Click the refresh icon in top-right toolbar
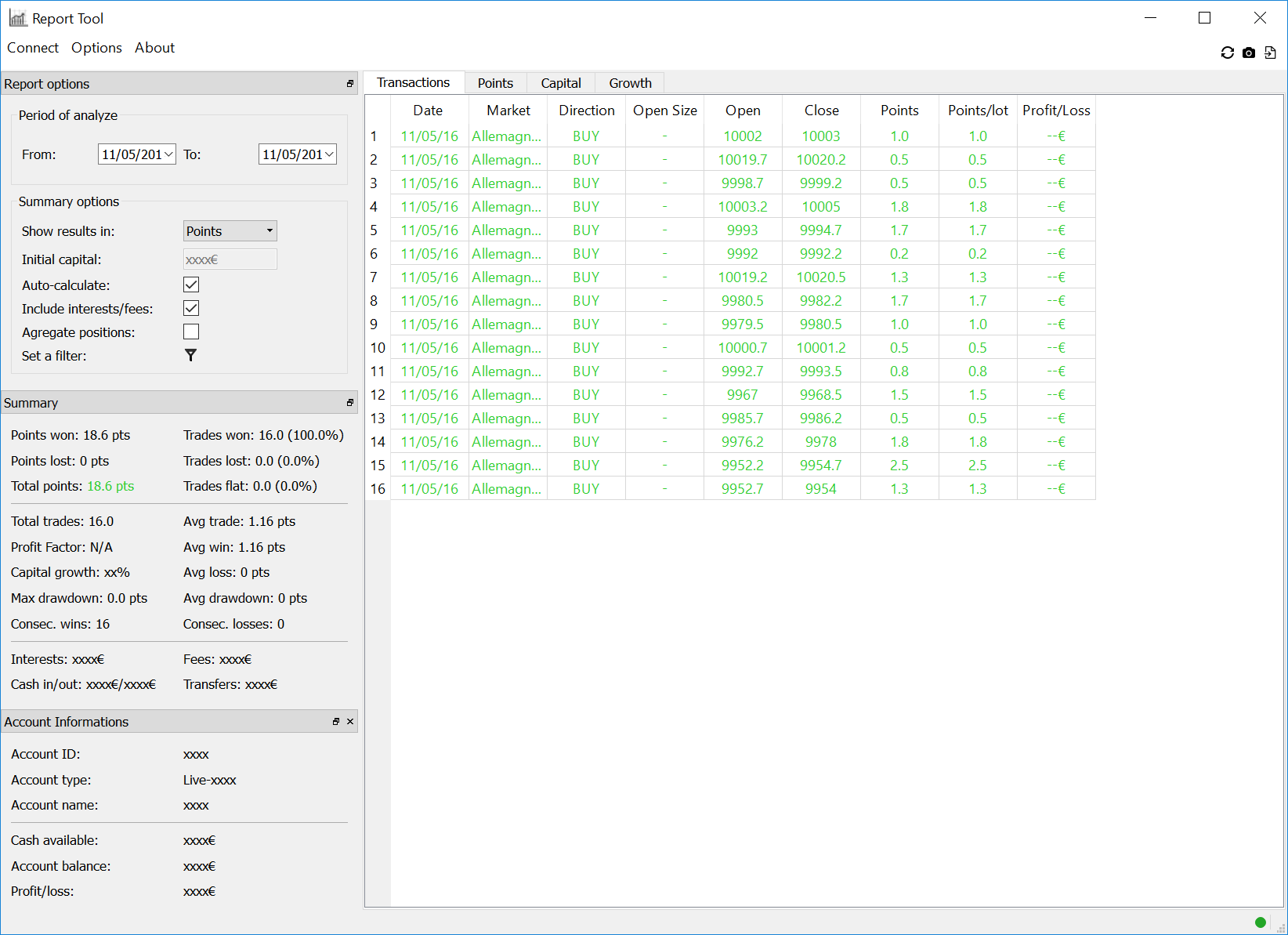This screenshot has height=935, width=1288. pyautogui.click(x=1228, y=53)
